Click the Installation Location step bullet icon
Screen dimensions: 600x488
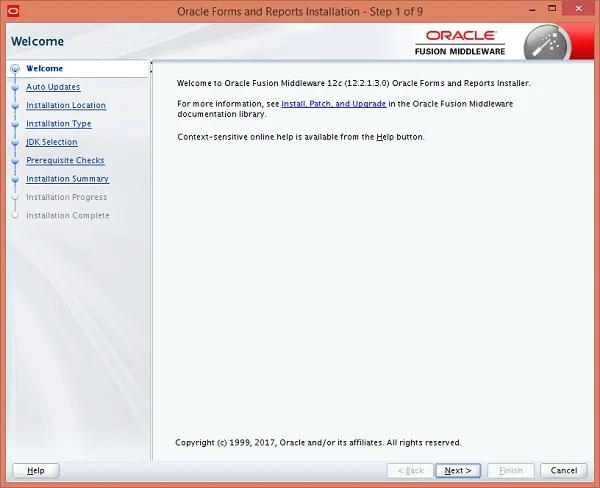[15, 106]
